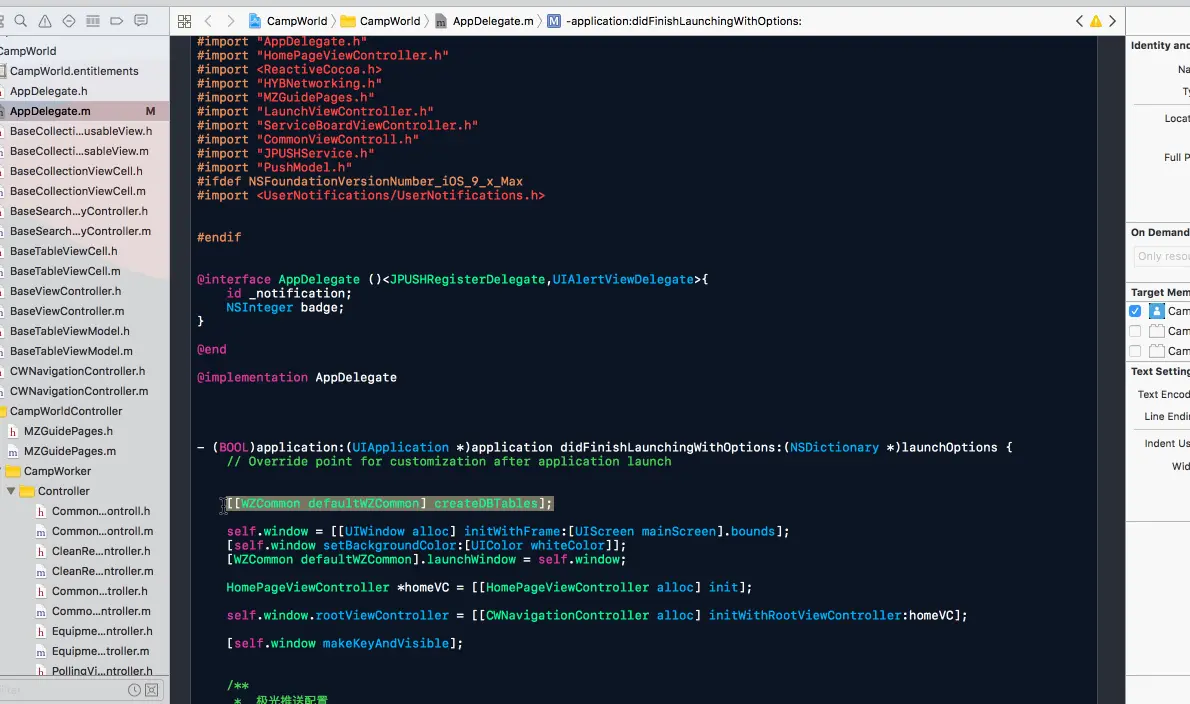This screenshot has width=1190, height=704.
Task: Uncheck the first checked target membership box
Action: (1135, 311)
